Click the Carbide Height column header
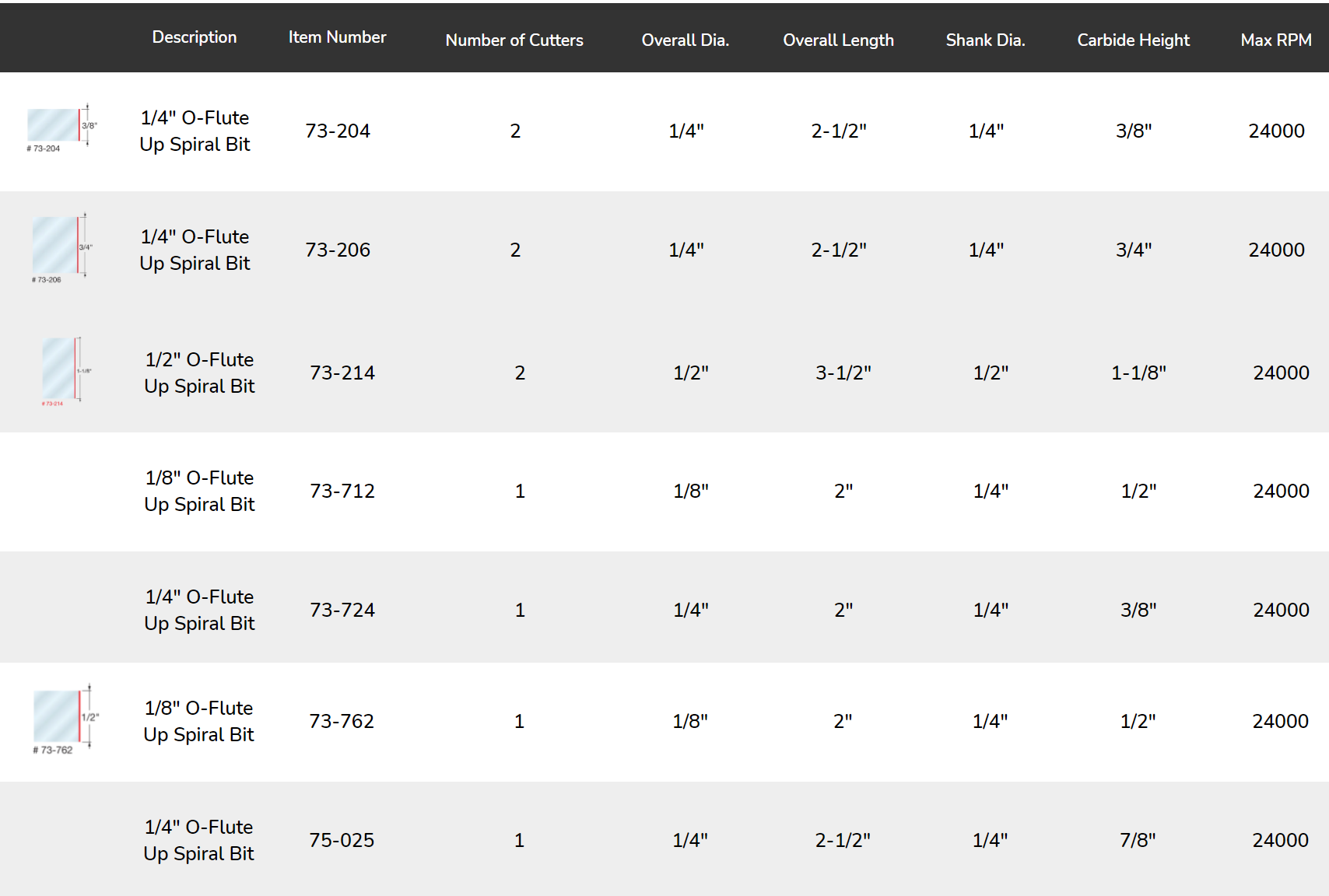This screenshot has width=1329, height=896. [1133, 40]
